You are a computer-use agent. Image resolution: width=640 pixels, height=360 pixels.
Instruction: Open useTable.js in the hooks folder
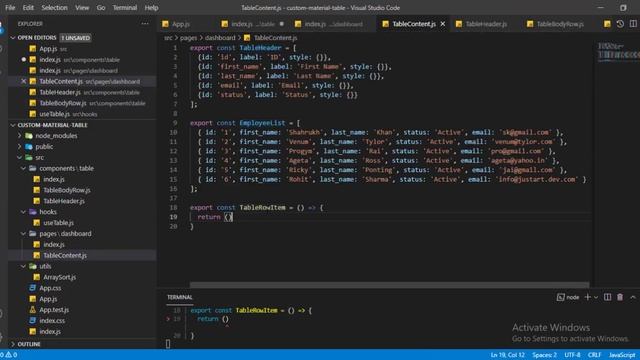(x=58, y=223)
